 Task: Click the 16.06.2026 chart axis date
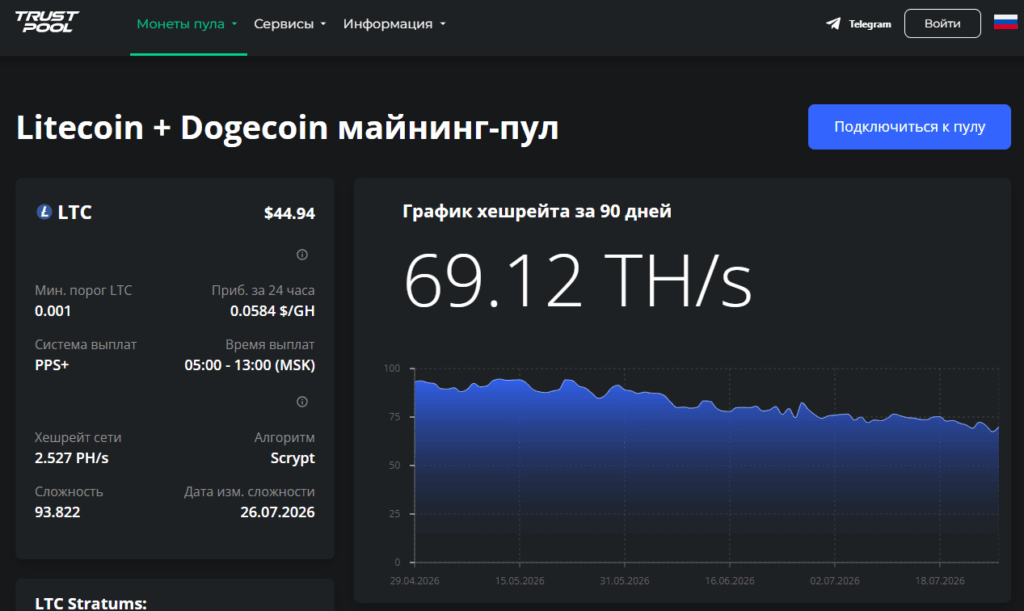729,581
